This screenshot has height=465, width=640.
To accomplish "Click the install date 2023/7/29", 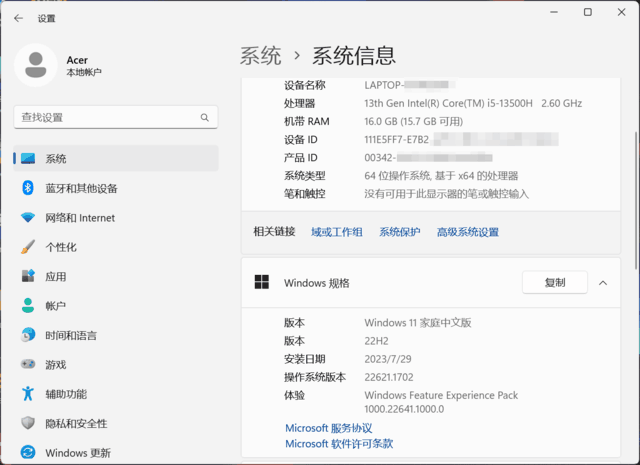I will (388, 359).
